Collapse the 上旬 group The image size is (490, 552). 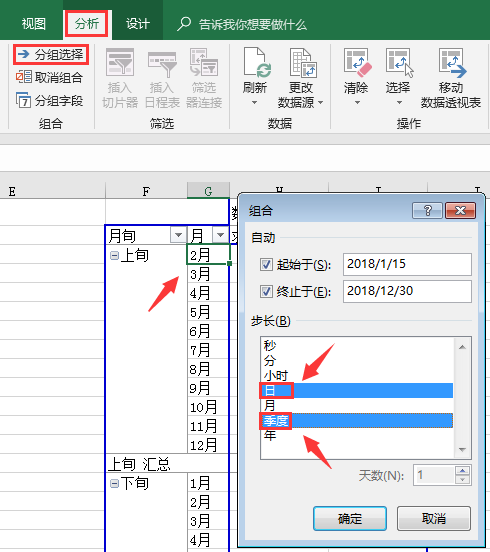point(114,256)
